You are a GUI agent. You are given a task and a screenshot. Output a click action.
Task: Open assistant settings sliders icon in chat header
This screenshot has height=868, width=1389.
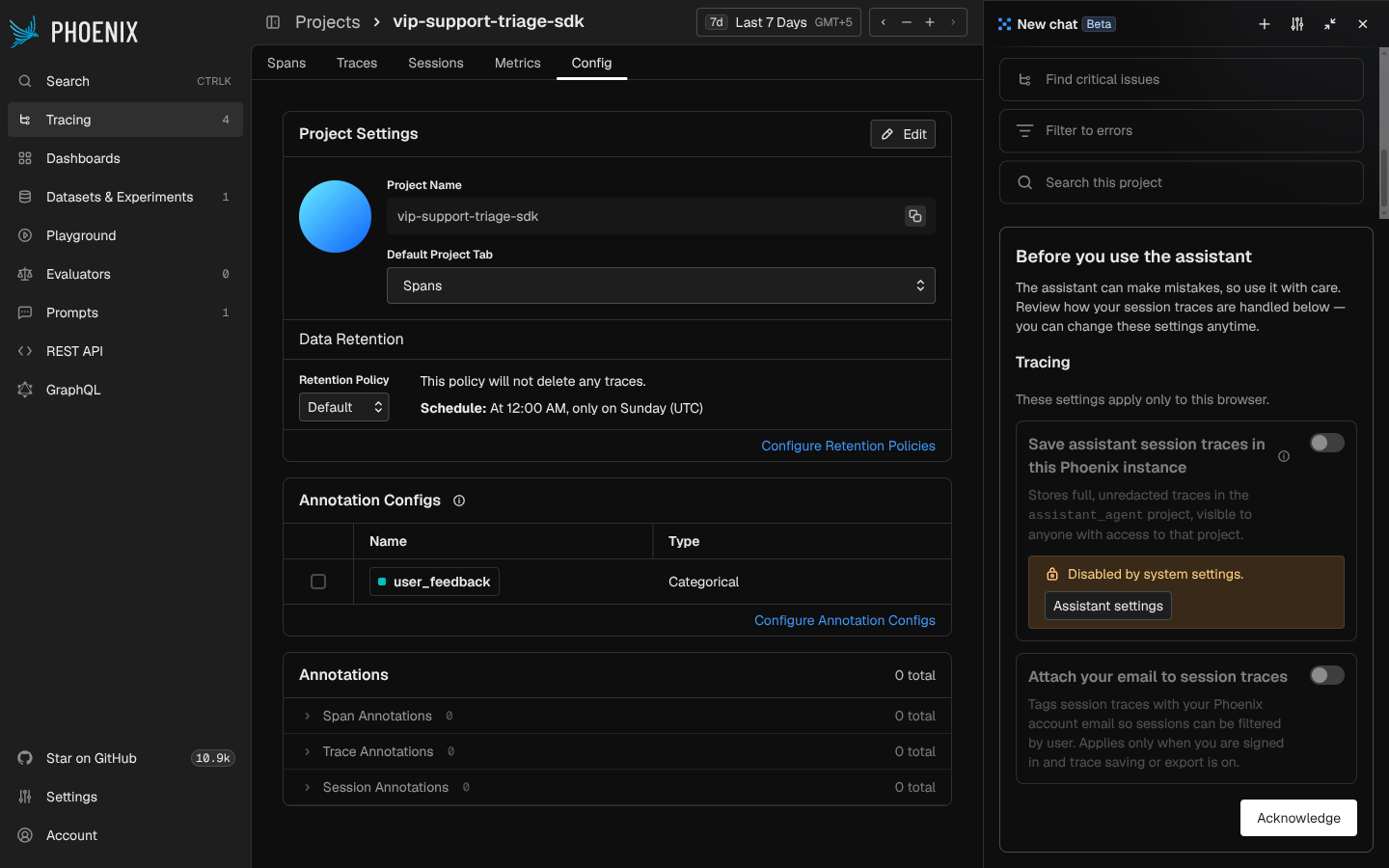1297,24
